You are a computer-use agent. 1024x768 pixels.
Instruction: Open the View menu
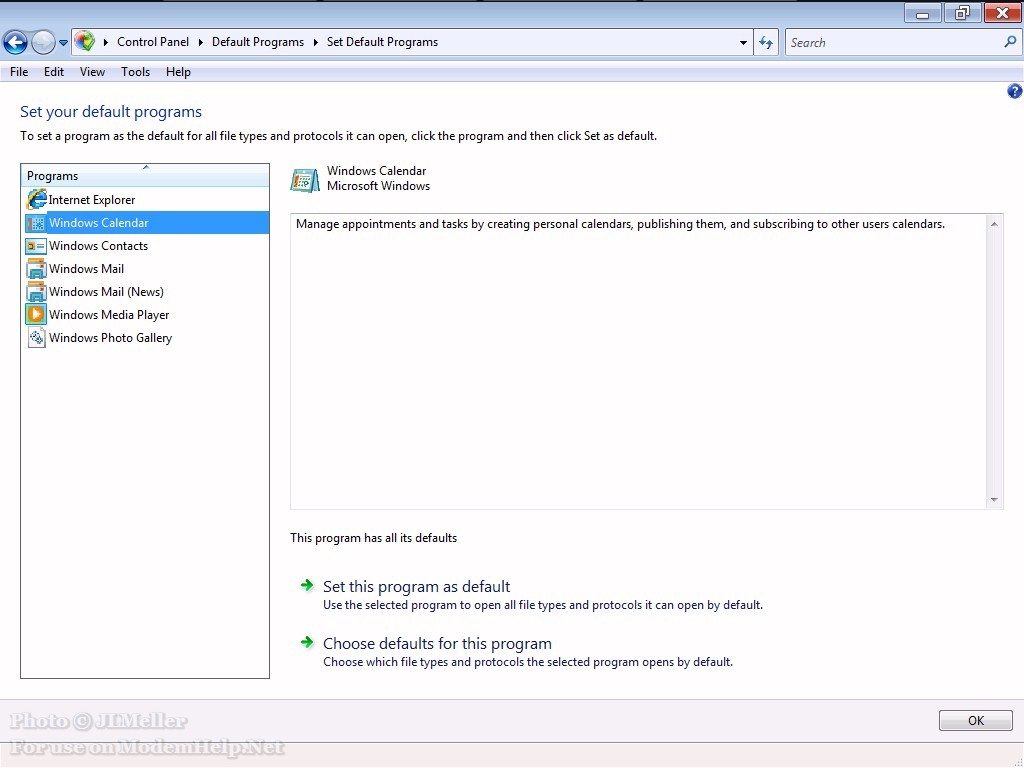[x=92, y=72]
